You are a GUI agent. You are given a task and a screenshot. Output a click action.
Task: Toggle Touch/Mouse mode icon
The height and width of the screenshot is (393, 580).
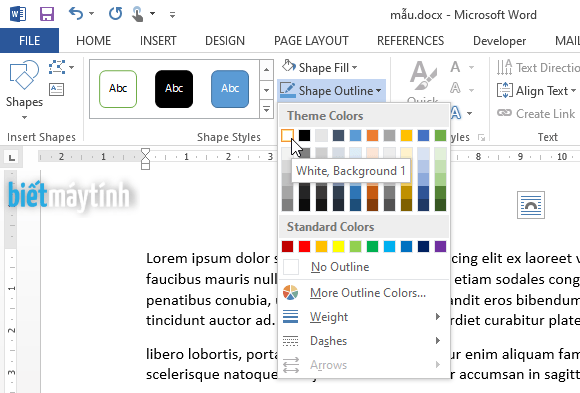click(x=138, y=14)
